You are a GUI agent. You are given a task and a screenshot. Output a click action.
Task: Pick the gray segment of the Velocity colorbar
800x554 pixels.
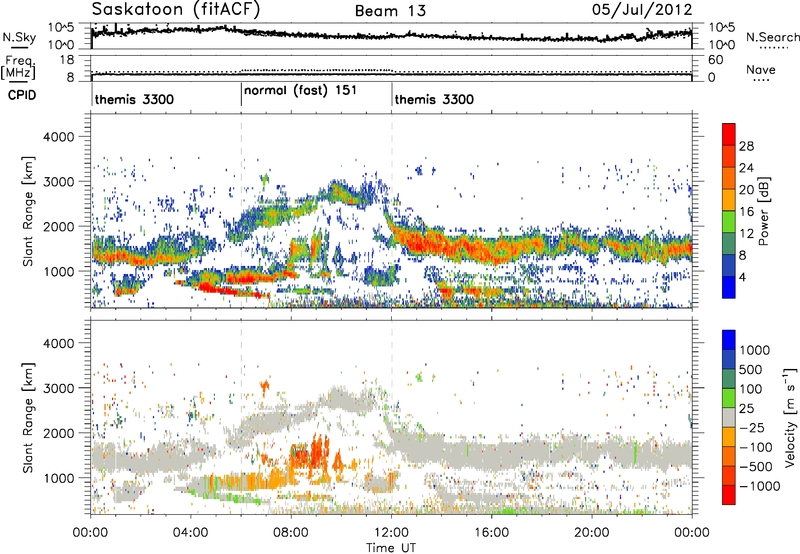729,417
